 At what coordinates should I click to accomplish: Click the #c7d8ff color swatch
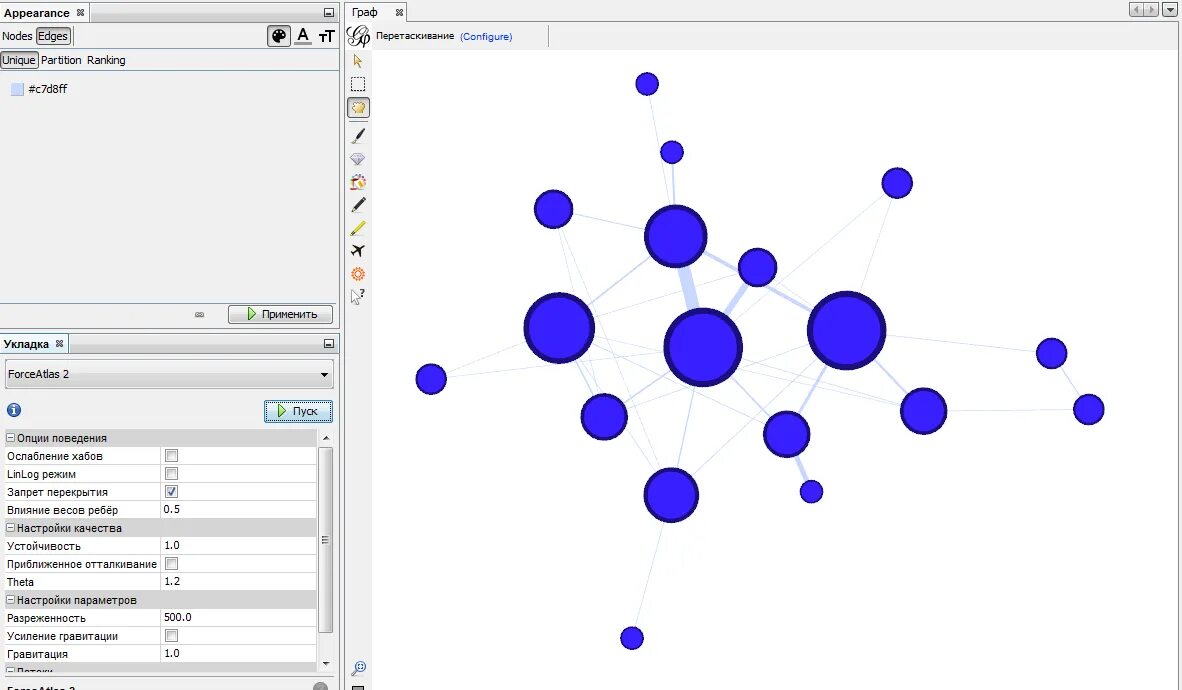click(x=17, y=89)
